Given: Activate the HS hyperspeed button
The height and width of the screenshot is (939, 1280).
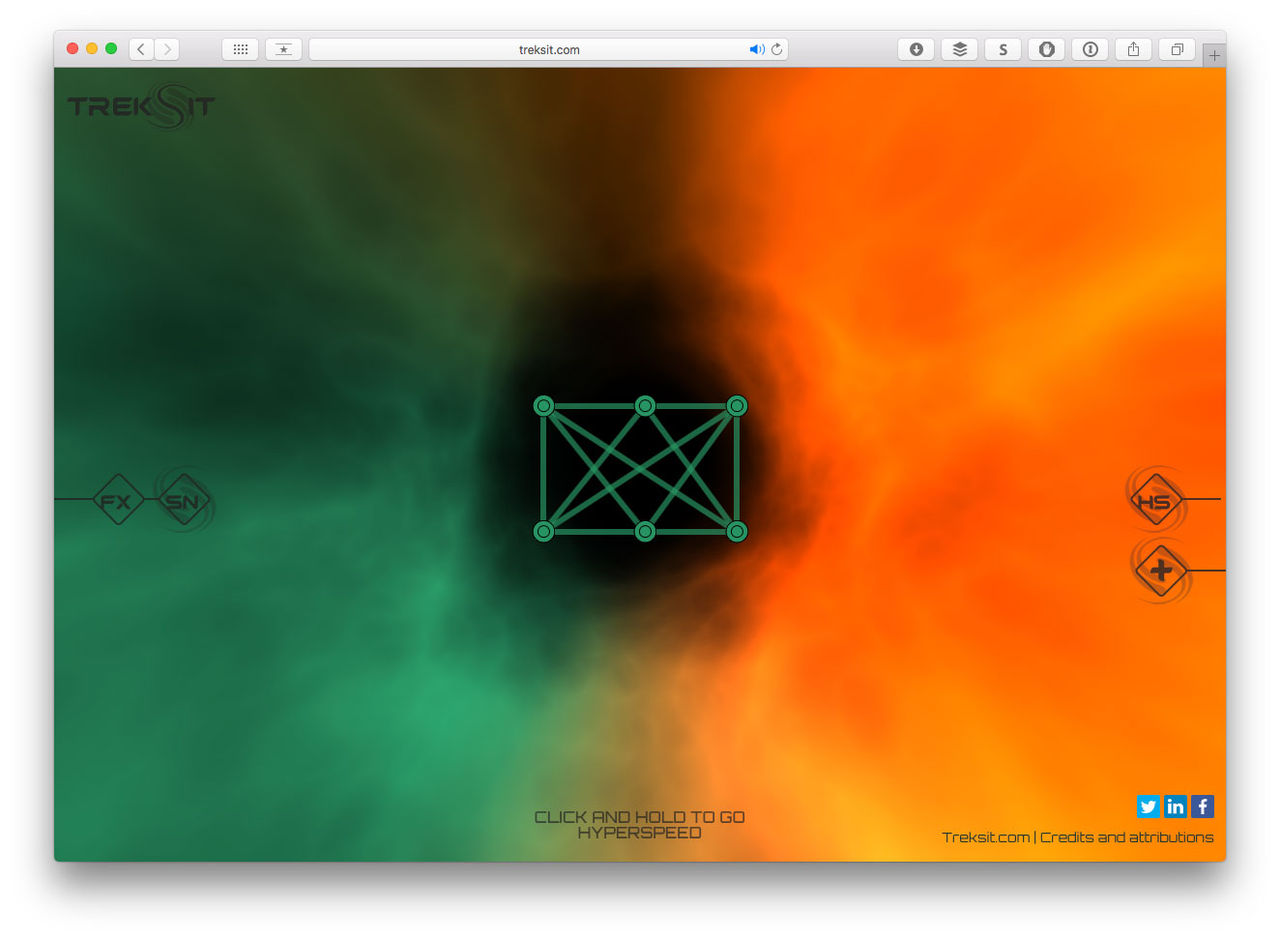Looking at the screenshot, I should [x=1156, y=500].
